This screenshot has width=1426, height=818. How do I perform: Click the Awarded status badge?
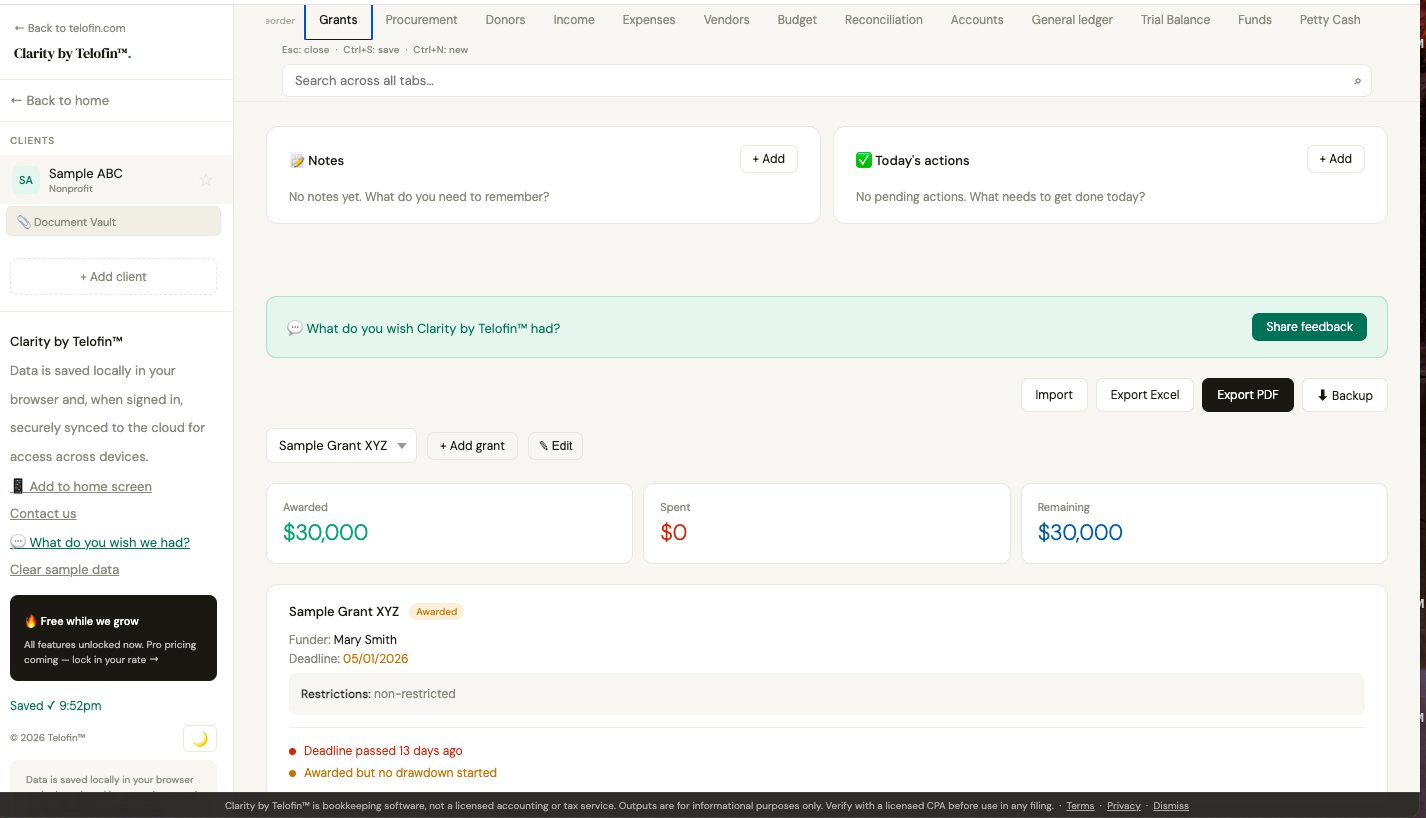coord(437,612)
